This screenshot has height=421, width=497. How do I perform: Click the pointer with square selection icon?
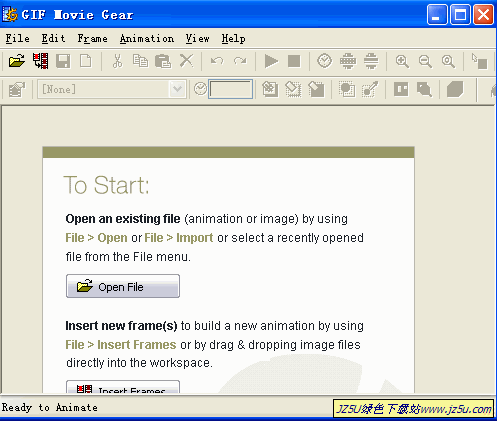(479, 61)
